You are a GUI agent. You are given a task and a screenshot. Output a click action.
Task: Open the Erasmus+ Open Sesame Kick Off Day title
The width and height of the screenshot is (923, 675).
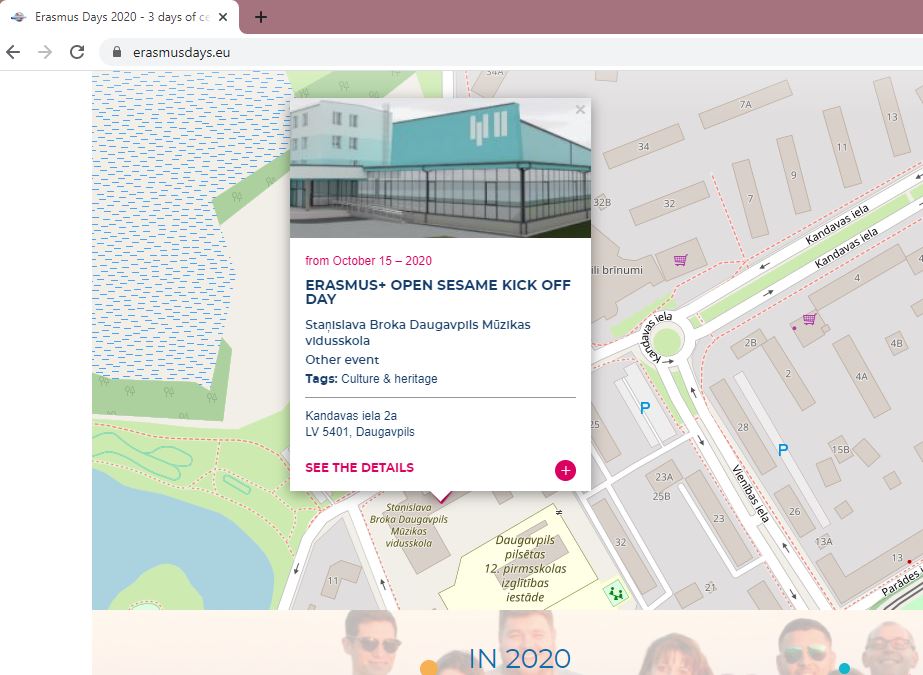tap(438, 292)
